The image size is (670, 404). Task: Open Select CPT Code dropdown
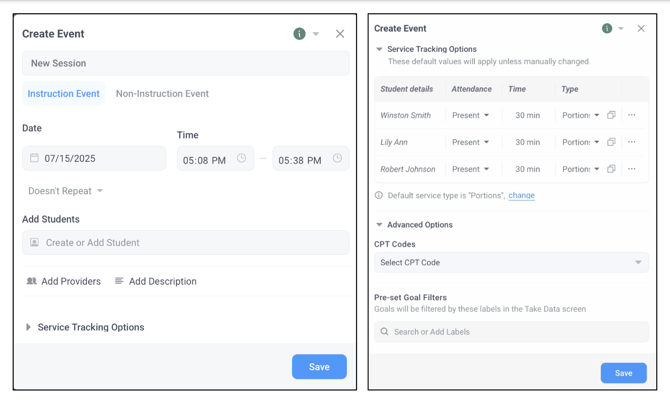click(511, 263)
